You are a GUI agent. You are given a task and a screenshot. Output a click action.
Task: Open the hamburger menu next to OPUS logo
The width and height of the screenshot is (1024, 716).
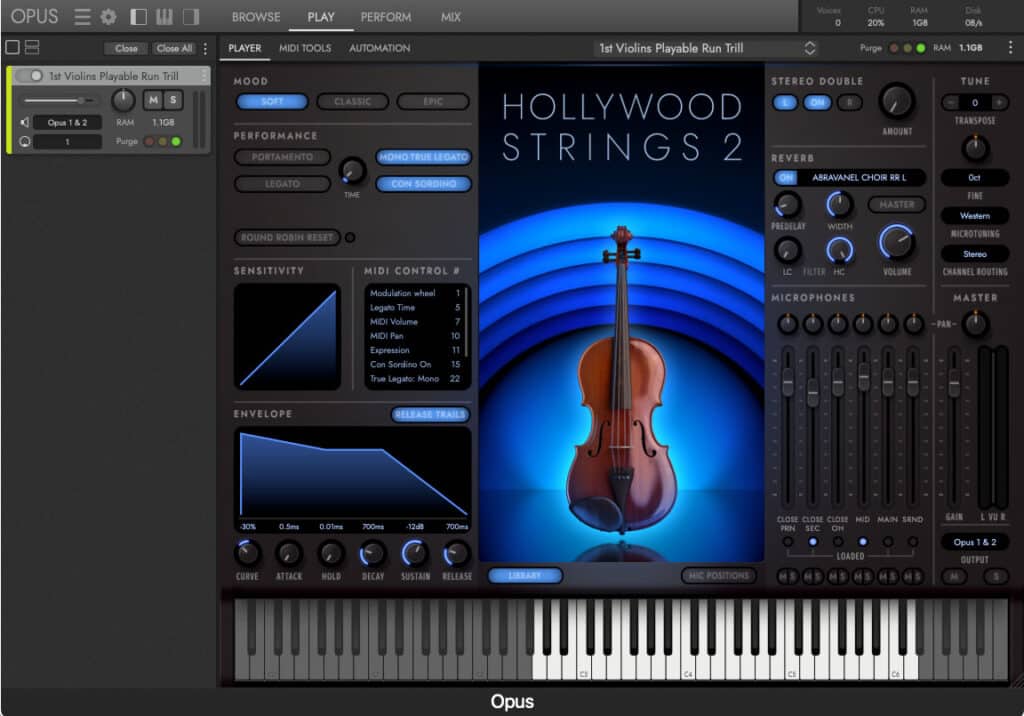pyautogui.click(x=80, y=17)
